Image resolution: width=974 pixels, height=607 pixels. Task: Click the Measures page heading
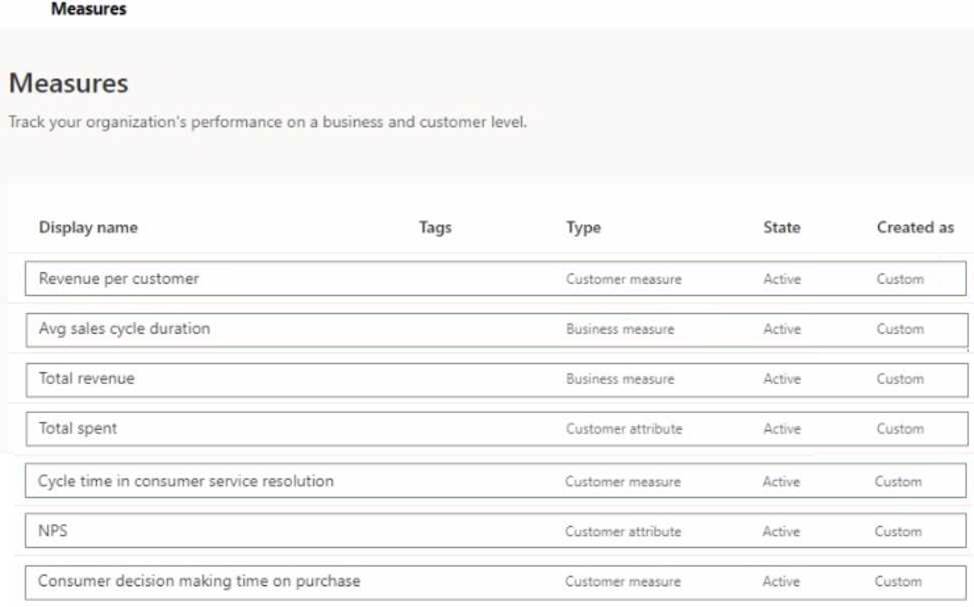tap(68, 83)
